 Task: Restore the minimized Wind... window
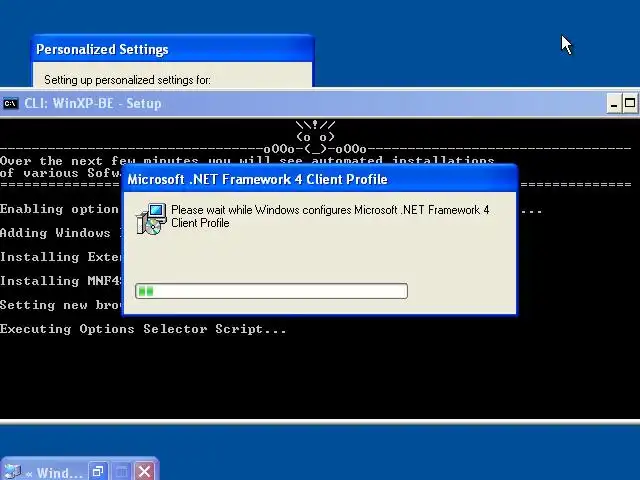click(x=98, y=471)
